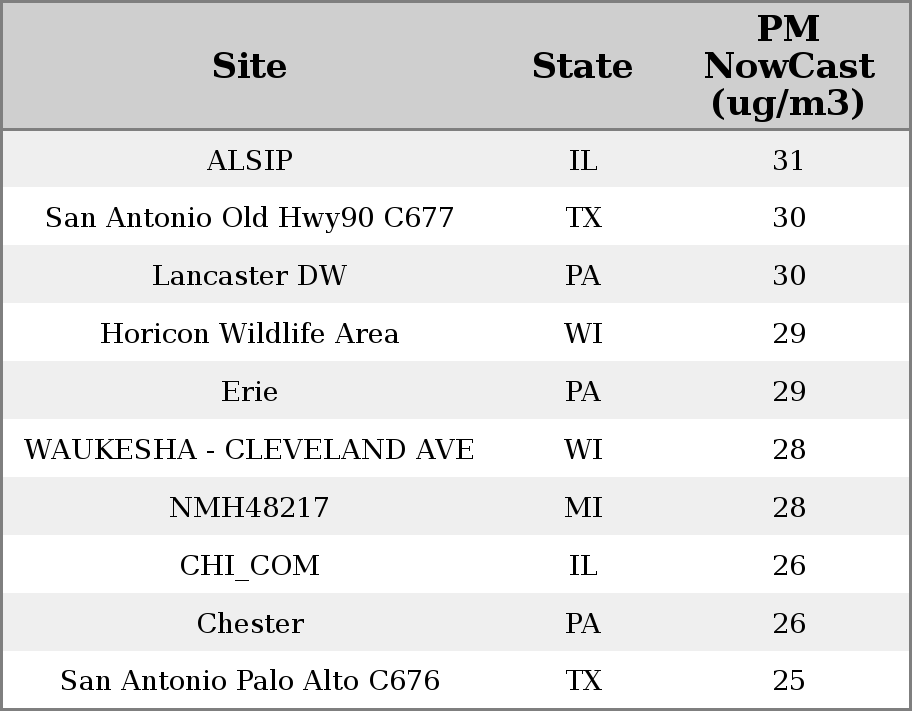Click the PM value 25 in last row
912x711 pixels.
pos(788,681)
